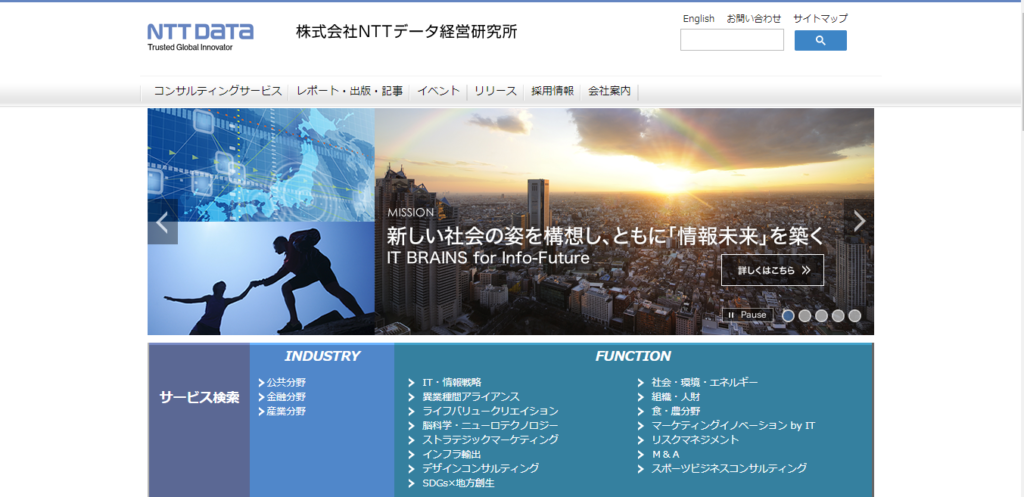Click the blue search magnifier button
Image resolution: width=1024 pixels, height=497 pixels.
(820, 40)
